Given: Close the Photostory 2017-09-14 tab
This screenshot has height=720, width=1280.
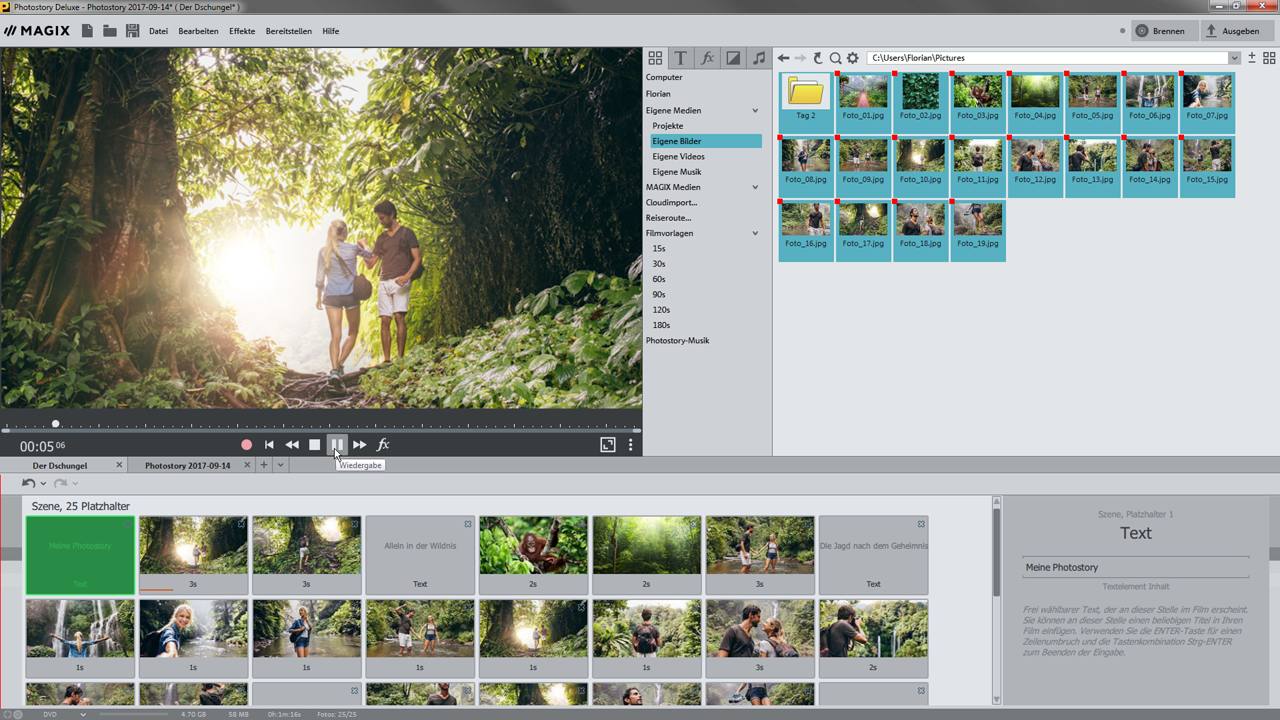Looking at the screenshot, I should pos(248,465).
